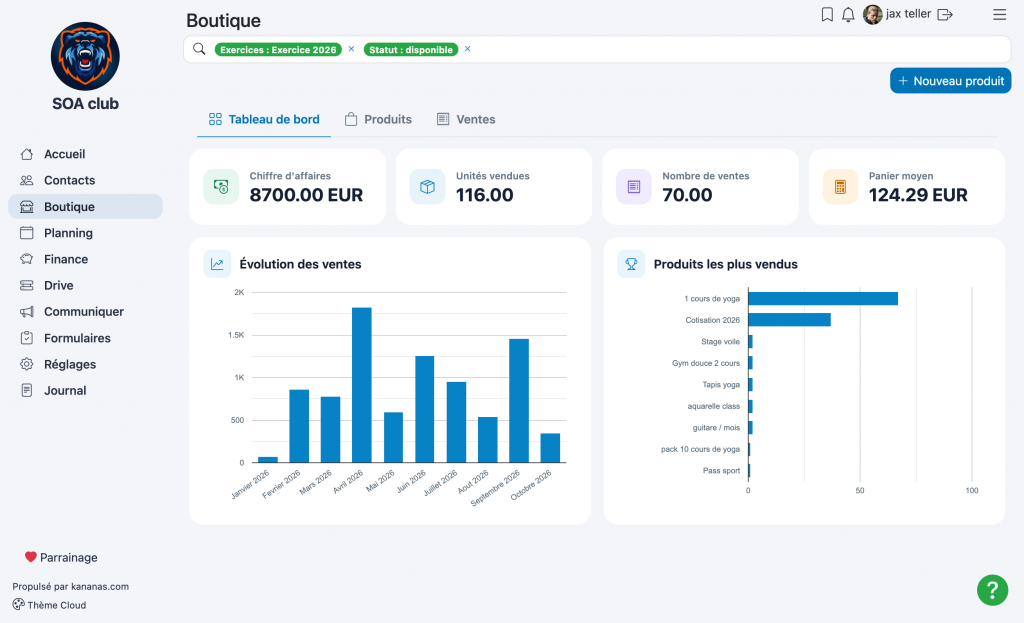
Task: Click the 124.29 EUR average basket value
Action: [x=918, y=195]
